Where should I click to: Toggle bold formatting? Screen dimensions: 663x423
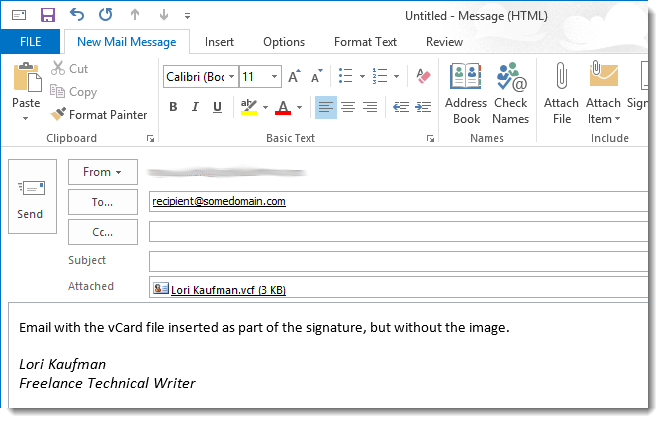pos(173,108)
